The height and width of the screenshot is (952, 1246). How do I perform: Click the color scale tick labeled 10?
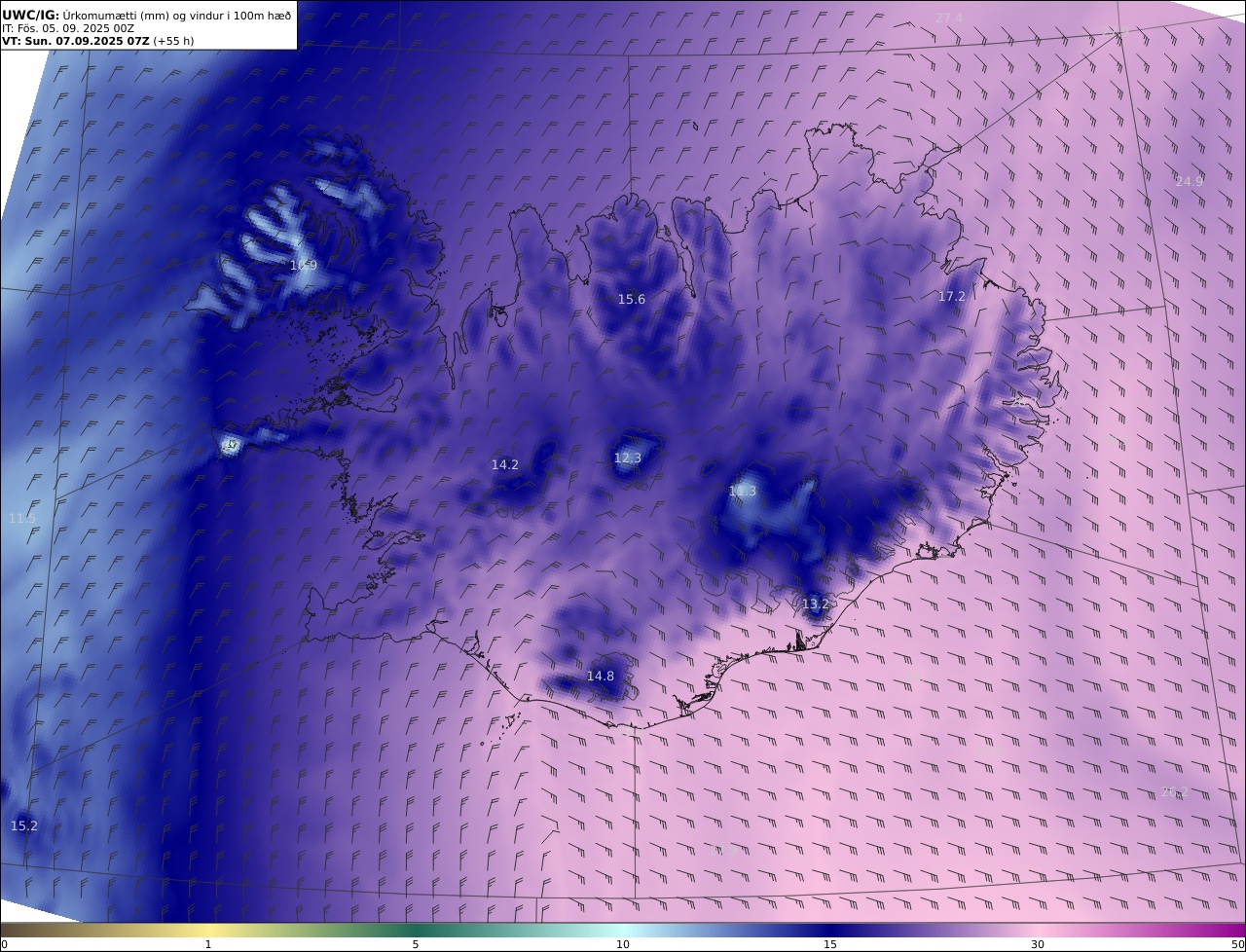(x=623, y=944)
